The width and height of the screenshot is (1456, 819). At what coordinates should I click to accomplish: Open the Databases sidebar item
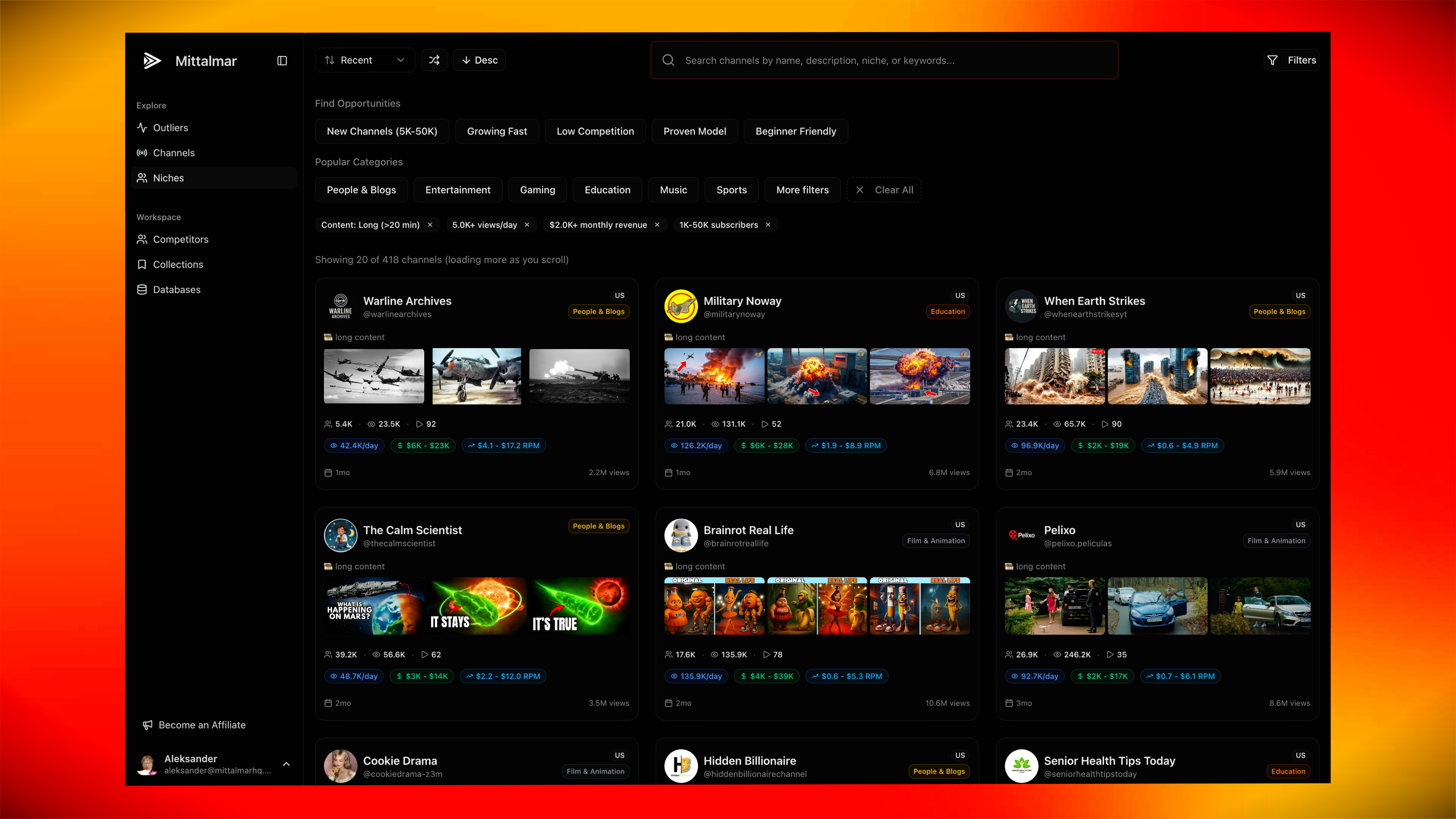pos(176,289)
